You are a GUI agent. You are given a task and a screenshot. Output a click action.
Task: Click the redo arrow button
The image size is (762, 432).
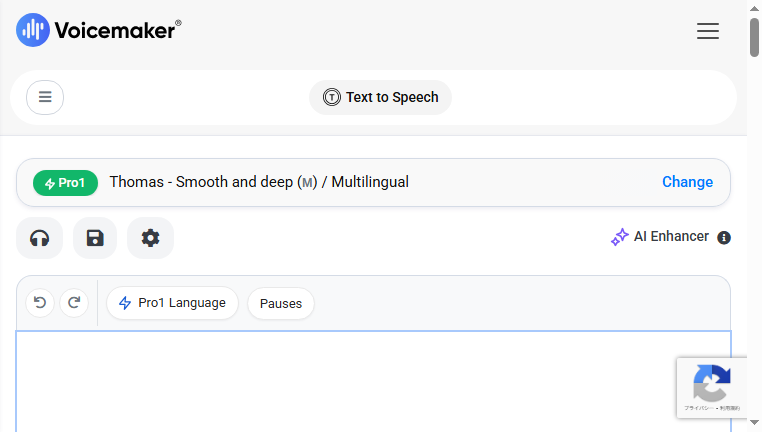(74, 303)
